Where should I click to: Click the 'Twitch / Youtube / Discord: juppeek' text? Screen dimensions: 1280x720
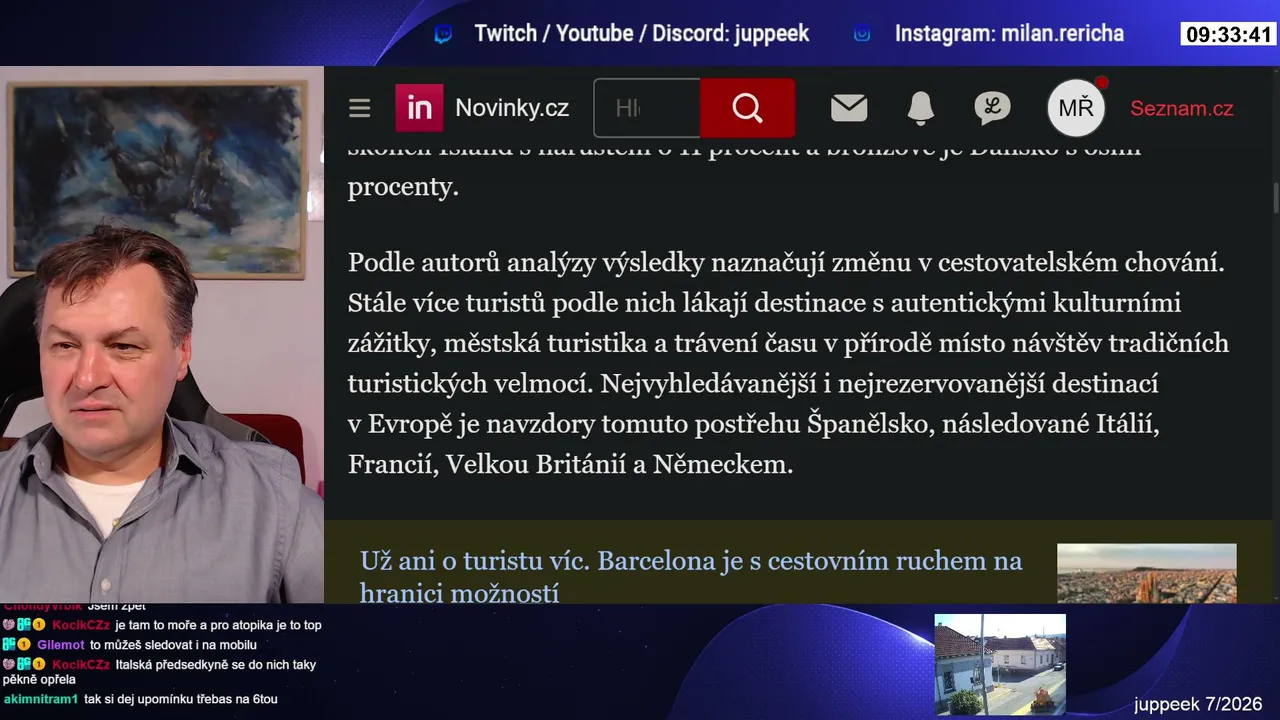click(642, 34)
